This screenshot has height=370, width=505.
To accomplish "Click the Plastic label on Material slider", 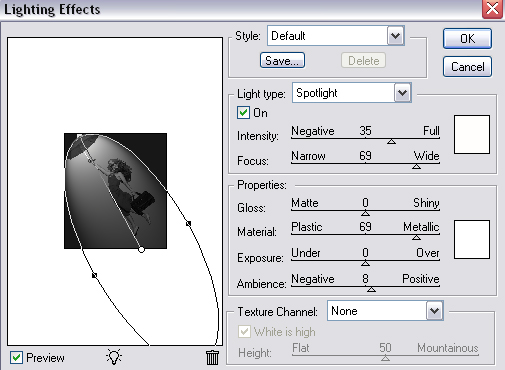I will point(307,227).
